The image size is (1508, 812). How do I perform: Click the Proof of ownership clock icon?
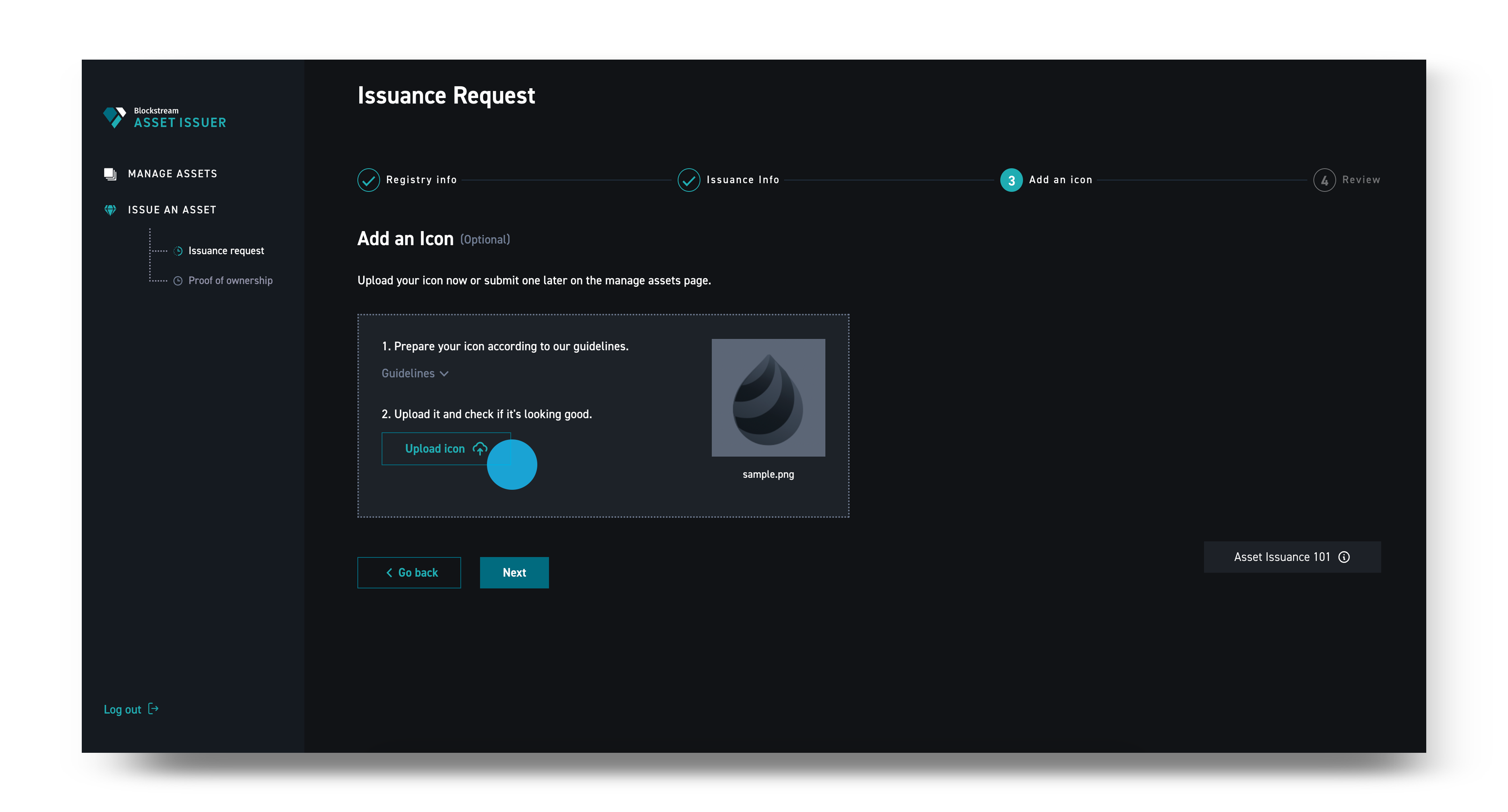click(178, 280)
